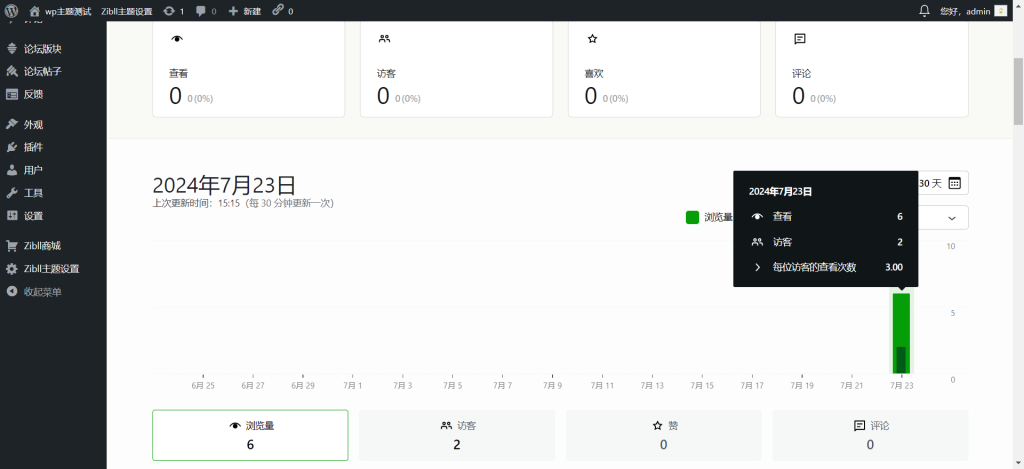Click the green July 23 chart bar
Viewport: 1024px width, 469px height.
pyautogui.click(x=901, y=332)
